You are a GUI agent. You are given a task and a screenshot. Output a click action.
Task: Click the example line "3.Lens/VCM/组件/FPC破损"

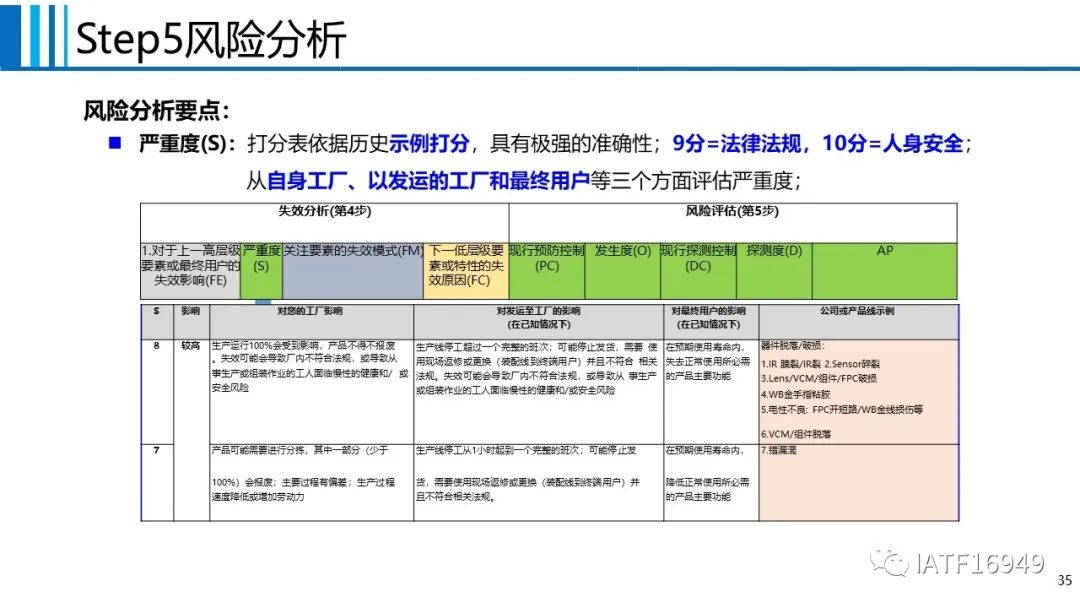point(819,379)
